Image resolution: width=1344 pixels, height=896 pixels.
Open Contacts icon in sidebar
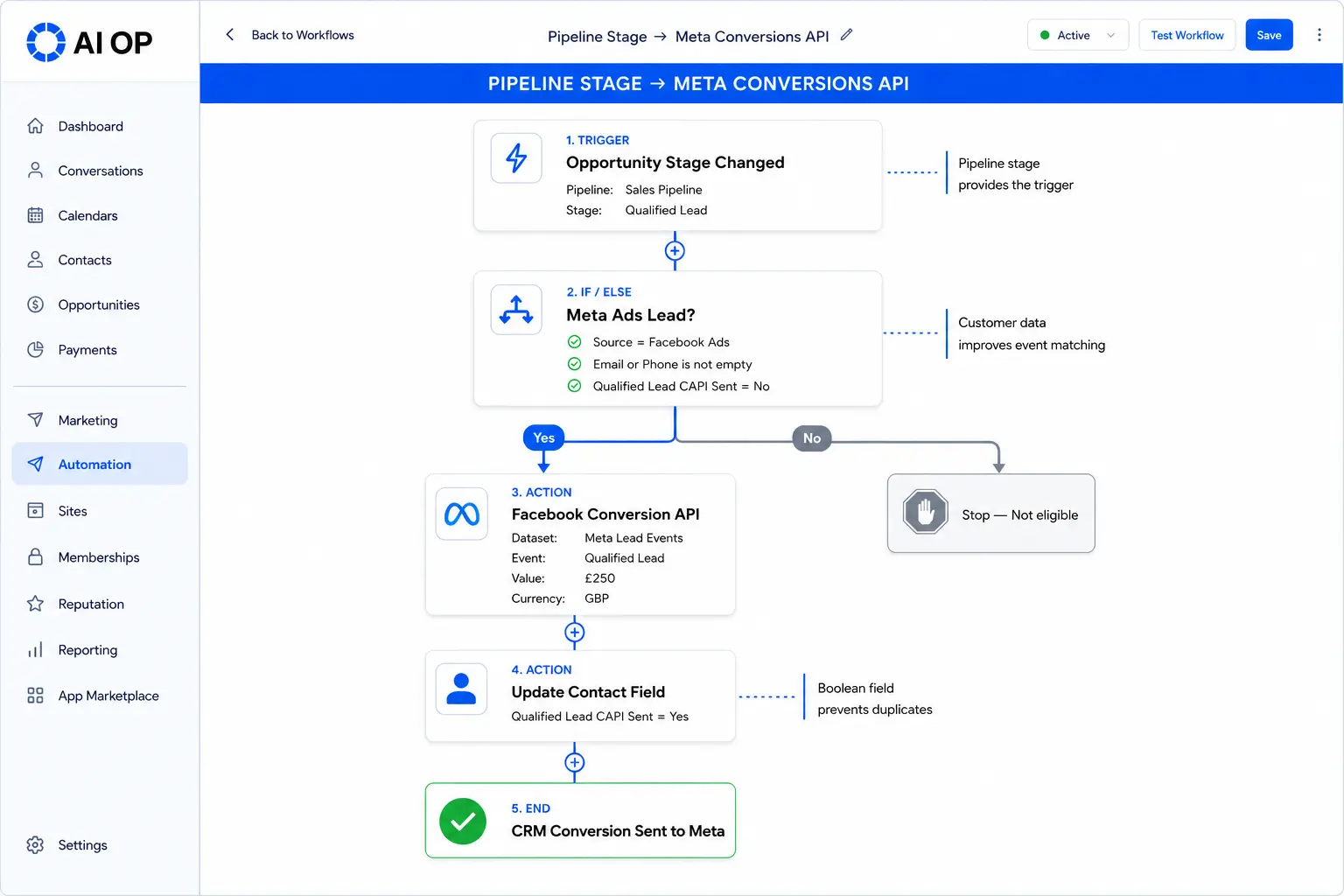[x=35, y=260]
